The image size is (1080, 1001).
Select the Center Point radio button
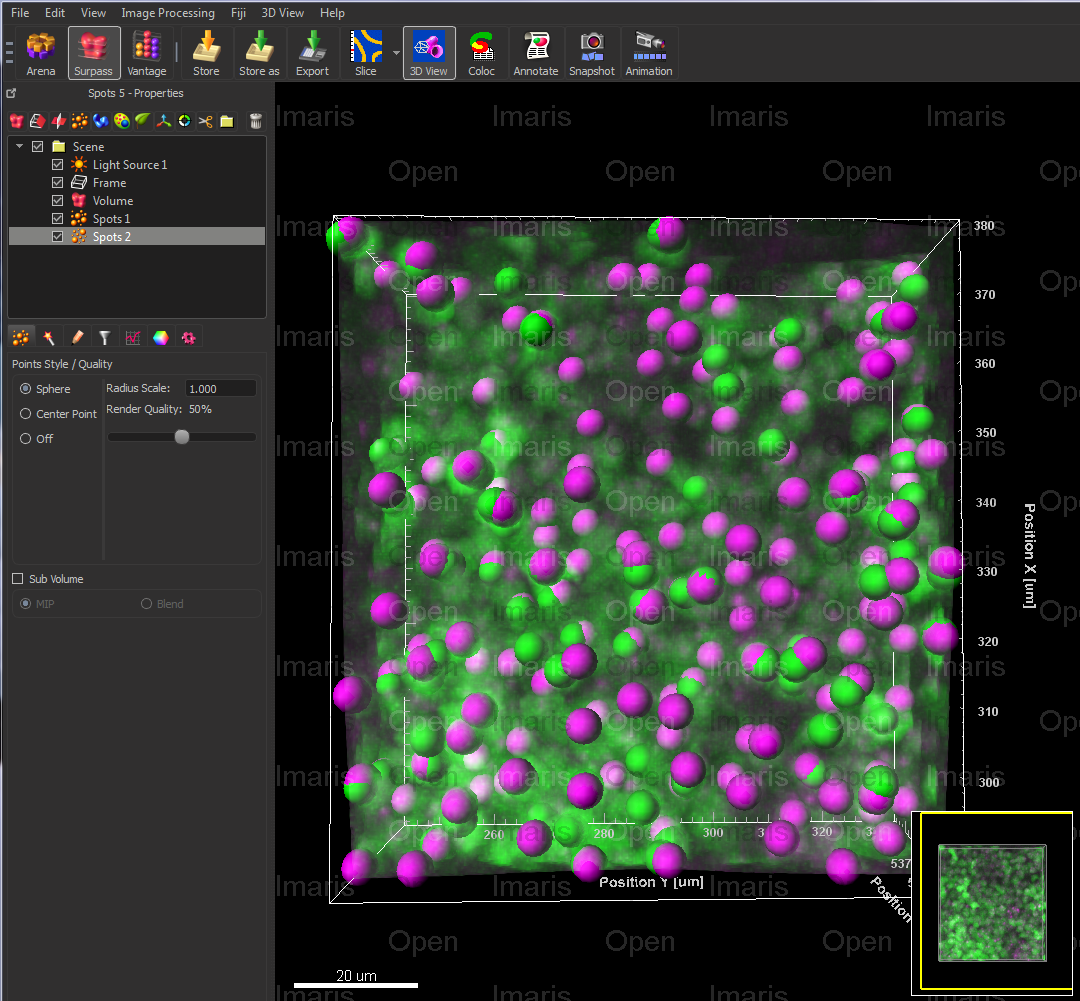tap(25, 413)
